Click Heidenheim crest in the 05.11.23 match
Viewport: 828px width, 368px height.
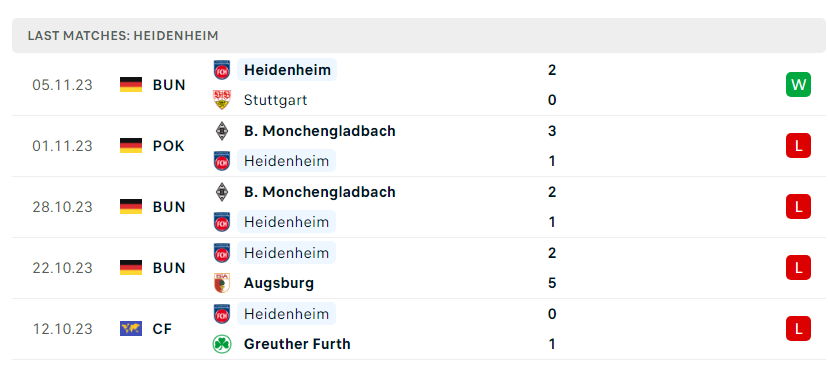click(x=222, y=70)
